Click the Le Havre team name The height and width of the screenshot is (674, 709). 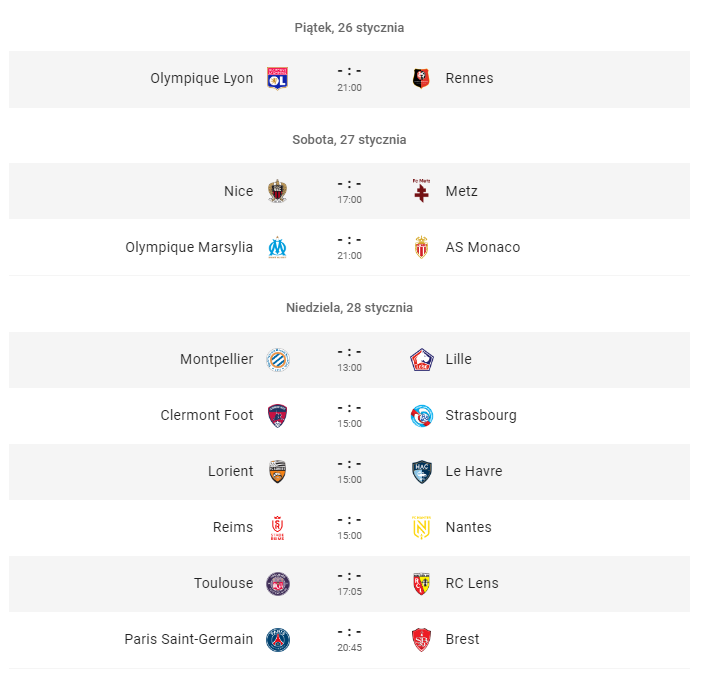[473, 471]
